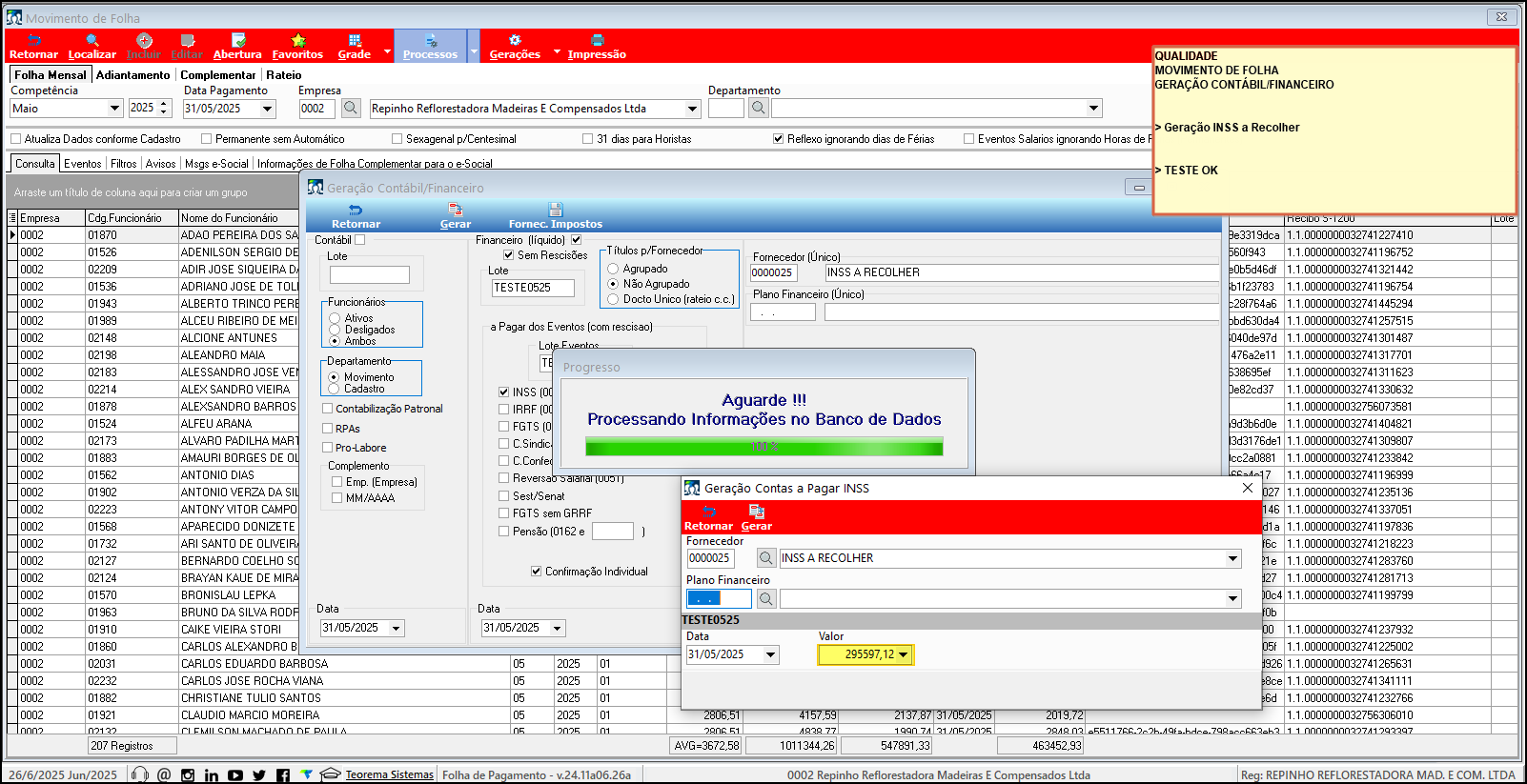Select Ativos radio under Funcionários

(x=335, y=318)
